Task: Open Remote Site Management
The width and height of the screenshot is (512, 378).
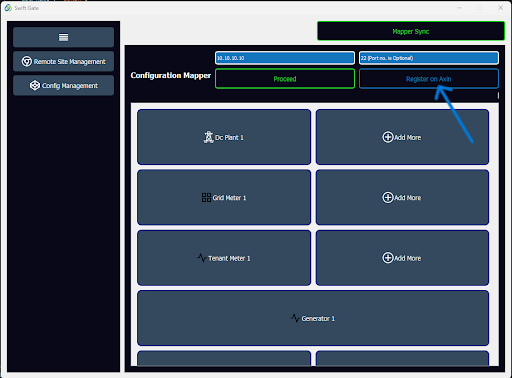Action: coord(63,61)
